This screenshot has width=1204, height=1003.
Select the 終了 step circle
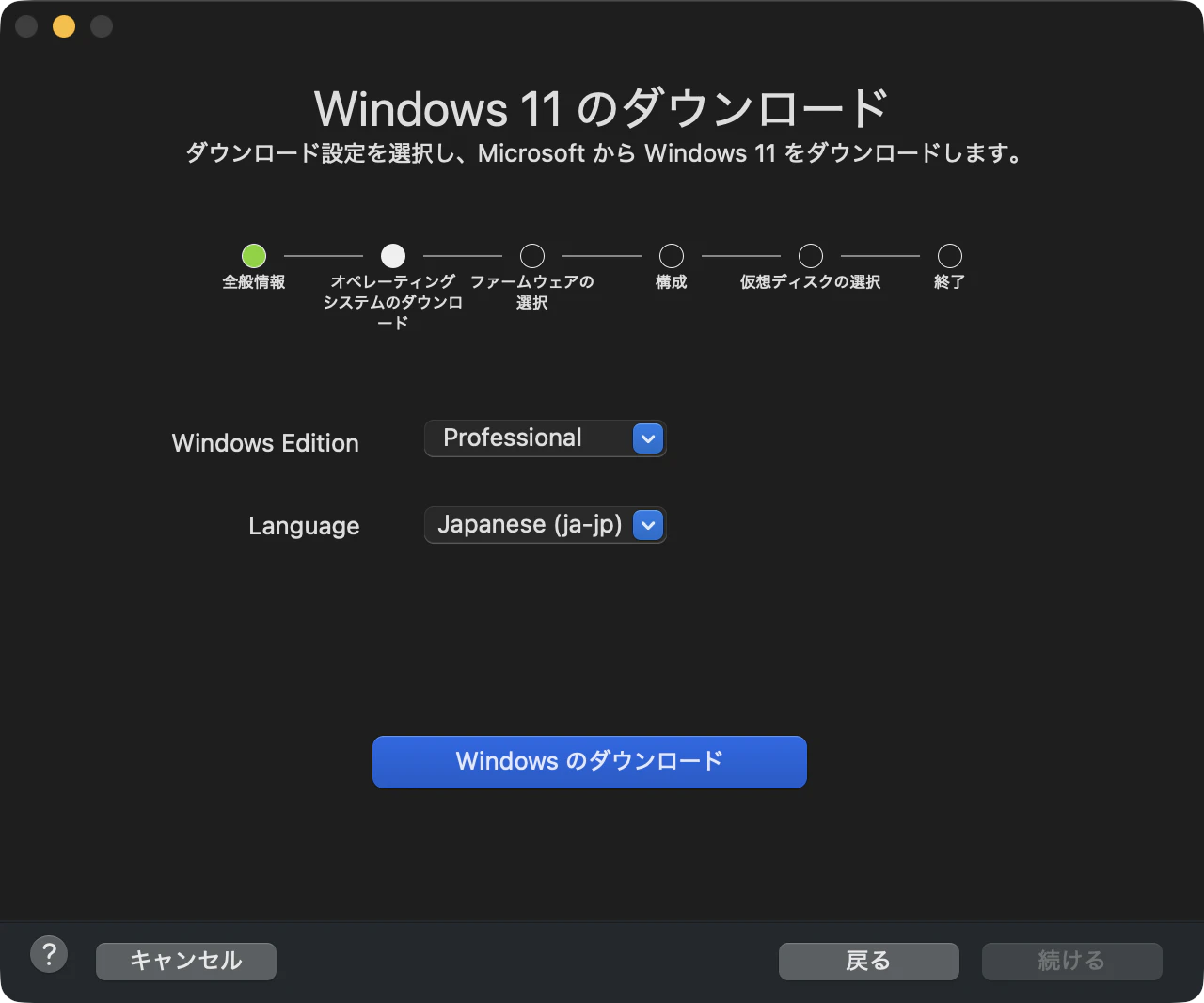click(950, 256)
